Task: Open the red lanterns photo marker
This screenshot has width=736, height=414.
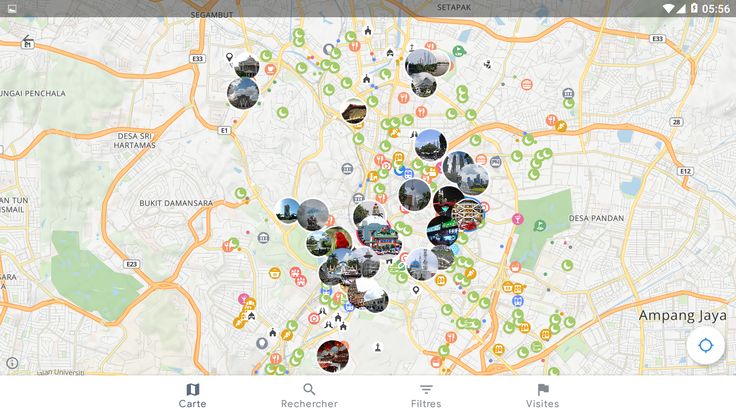Action: coord(333,356)
